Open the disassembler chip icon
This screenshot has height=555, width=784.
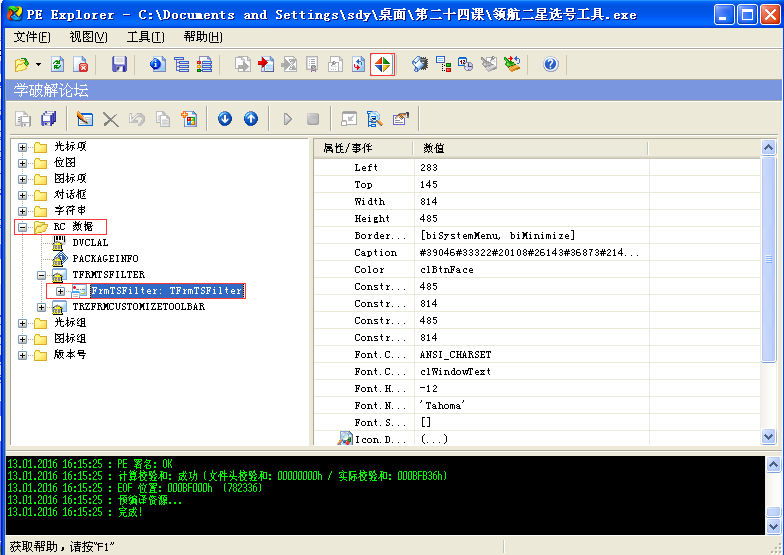[420, 64]
